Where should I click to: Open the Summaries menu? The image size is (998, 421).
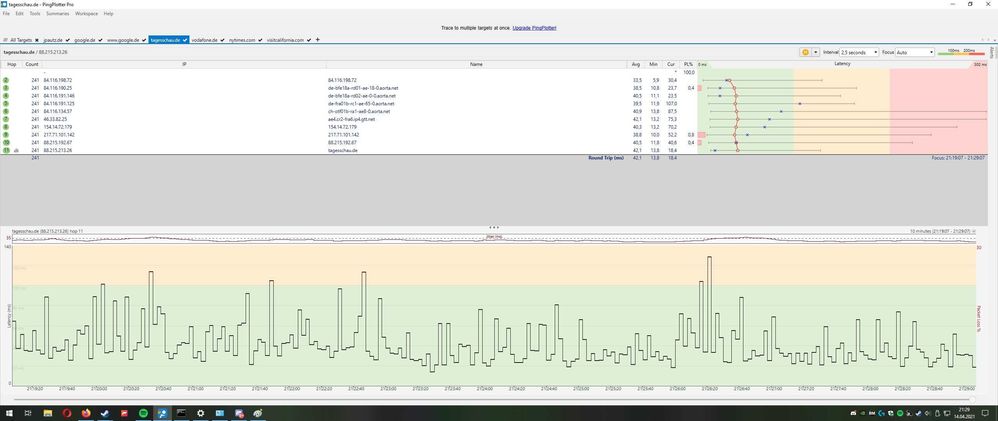pos(57,13)
